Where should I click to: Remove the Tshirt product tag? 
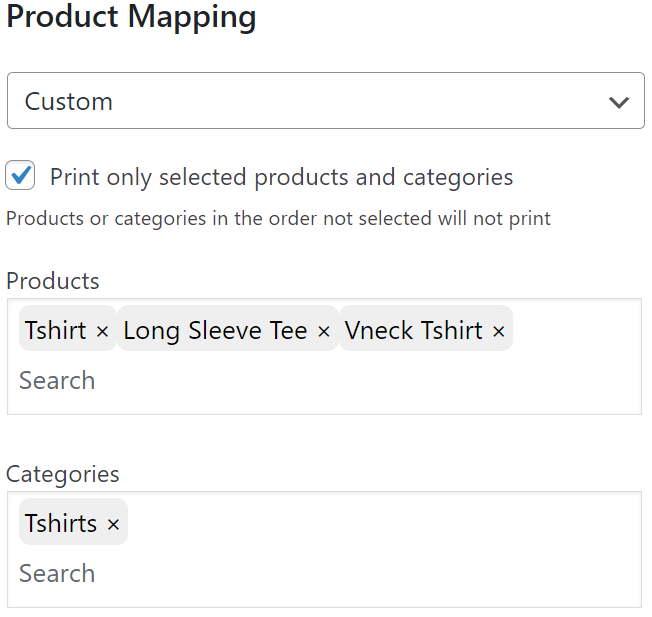(x=102, y=331)
